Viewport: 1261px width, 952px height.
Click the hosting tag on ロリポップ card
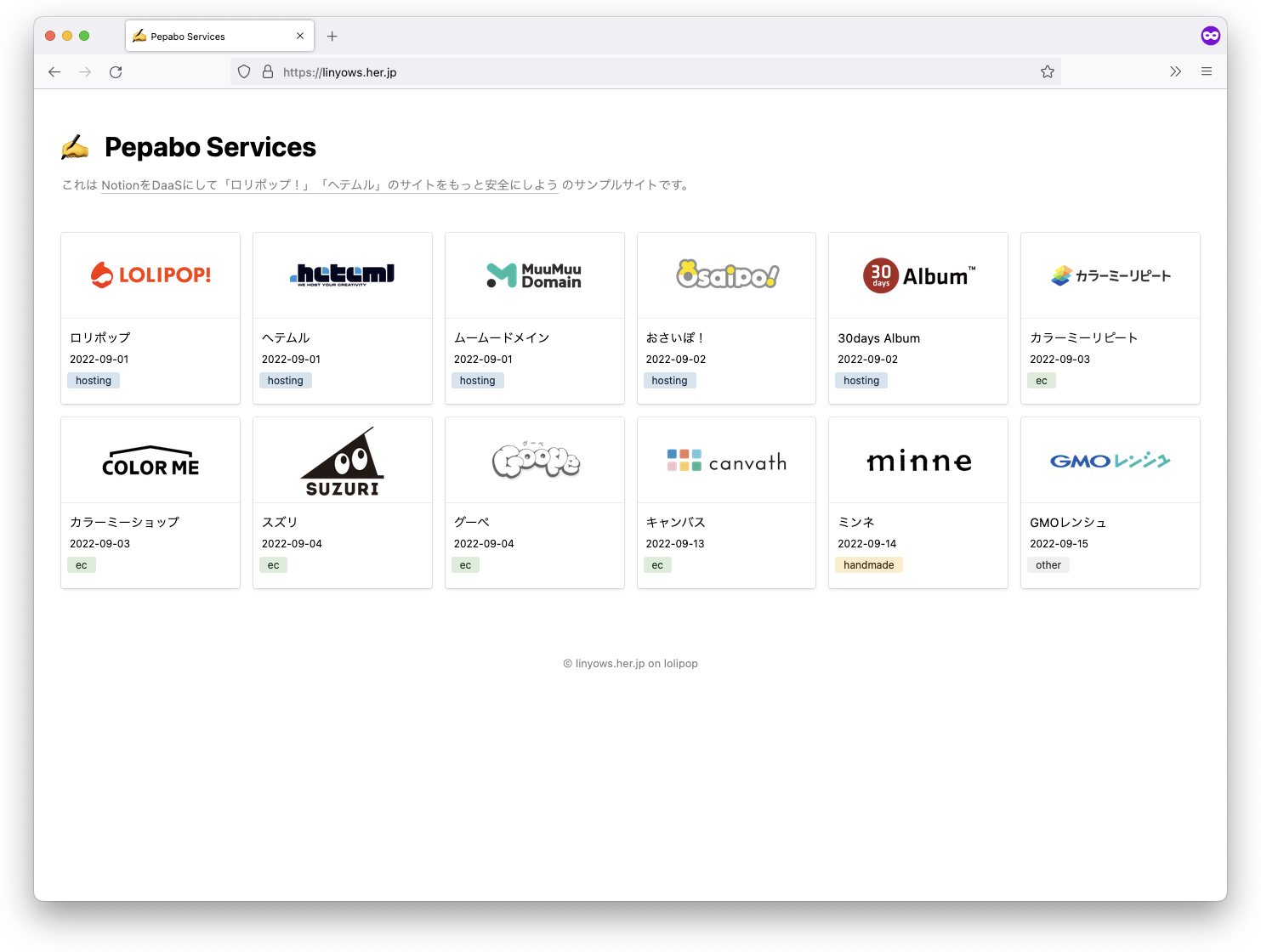[x=93, y=380]
